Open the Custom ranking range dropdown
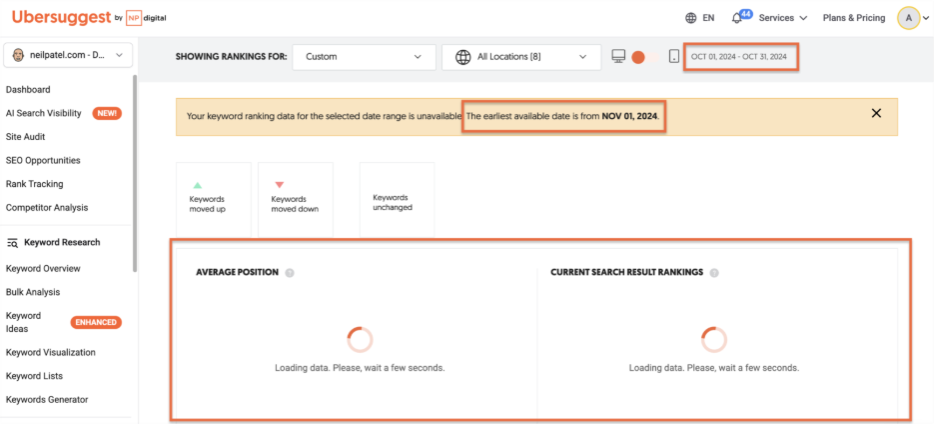The width and height of the screenshot is (936, 424). coord(364,57)
